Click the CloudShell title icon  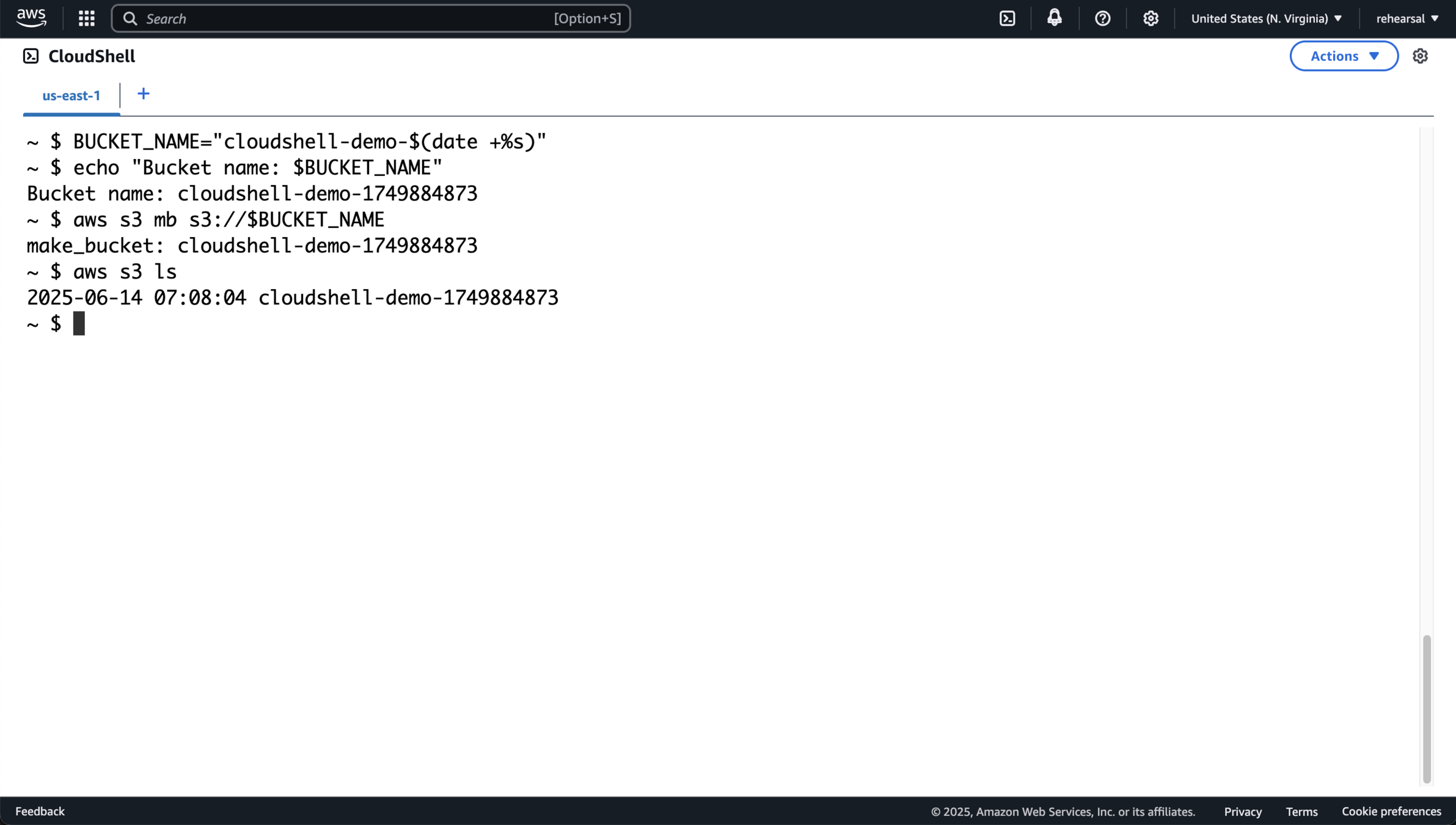point(31,56)
